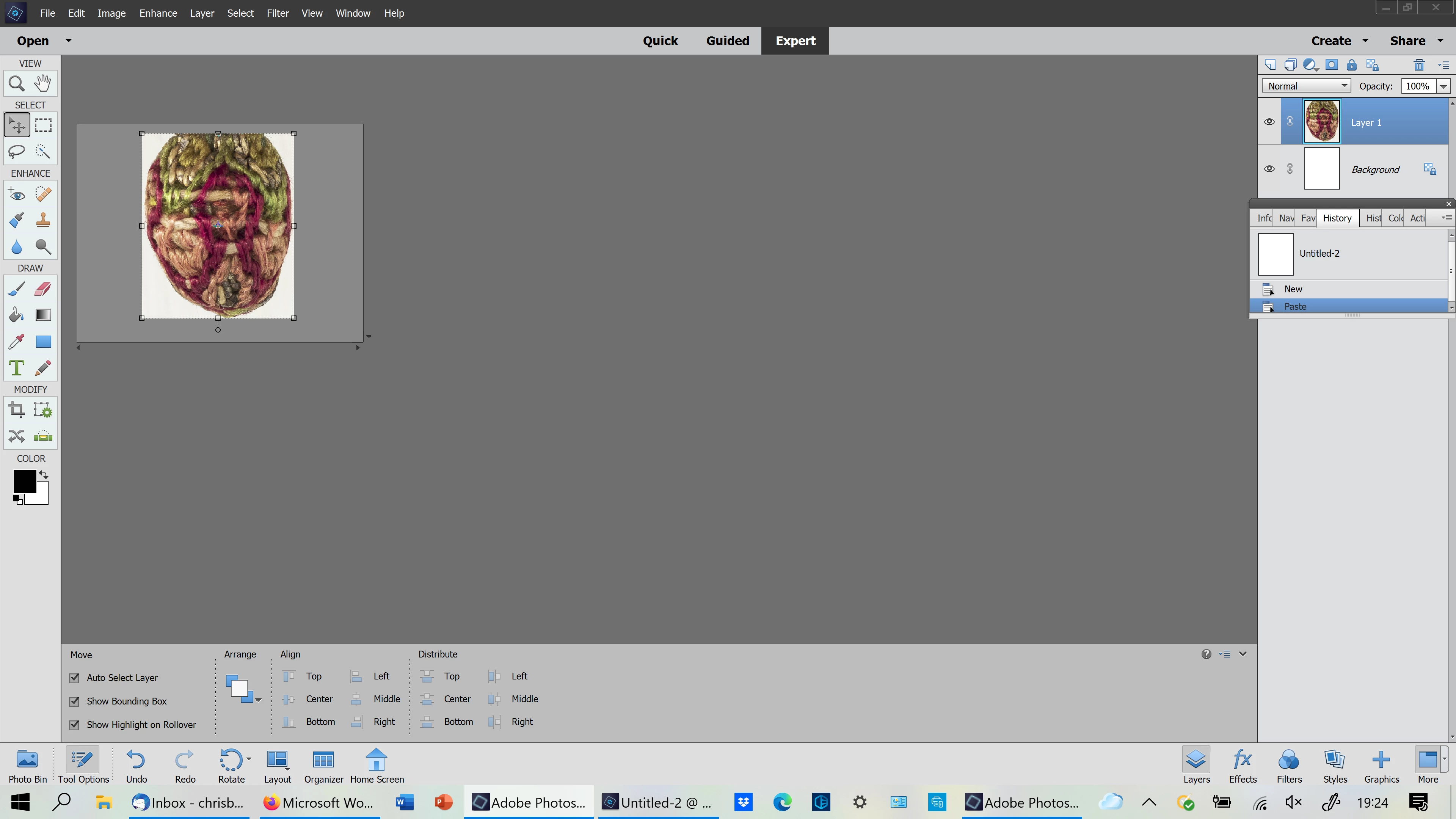Screen dimensions: 1456x819
Task: Open the Enhance menu
Action: pos(158,13)
